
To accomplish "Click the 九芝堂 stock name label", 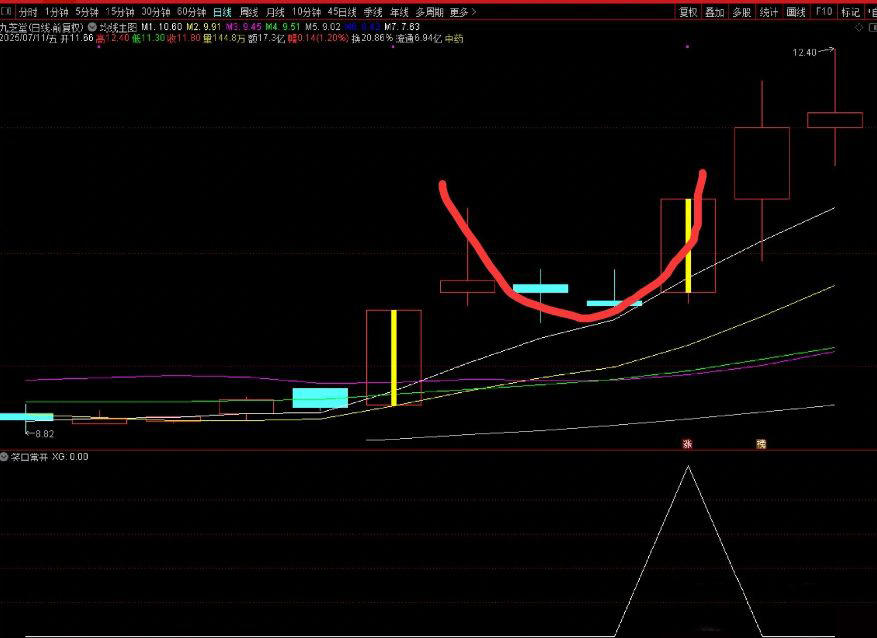I will pyautogui.click(x=15, y=26).
